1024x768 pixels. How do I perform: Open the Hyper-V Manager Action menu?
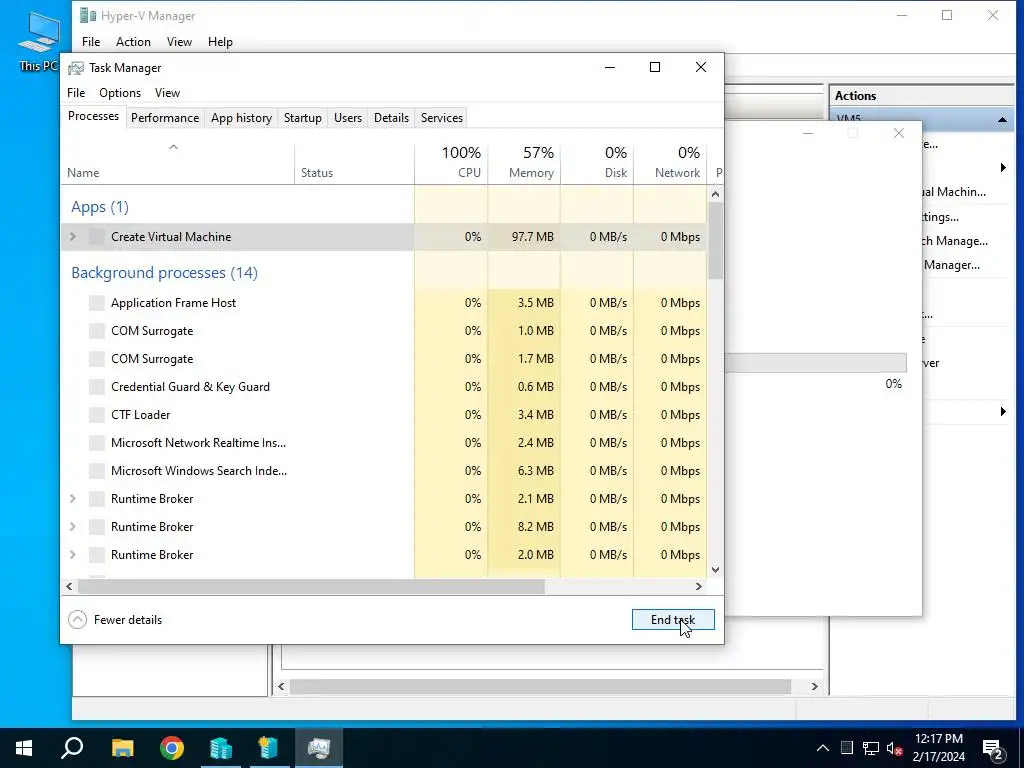(133, 42)
